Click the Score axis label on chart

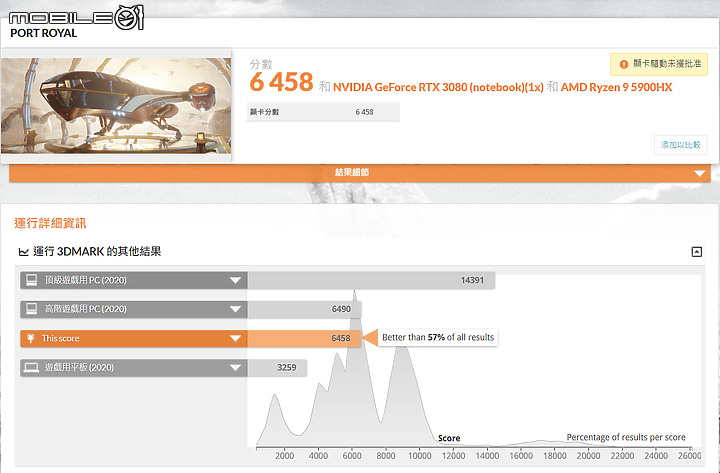(449, 438)
